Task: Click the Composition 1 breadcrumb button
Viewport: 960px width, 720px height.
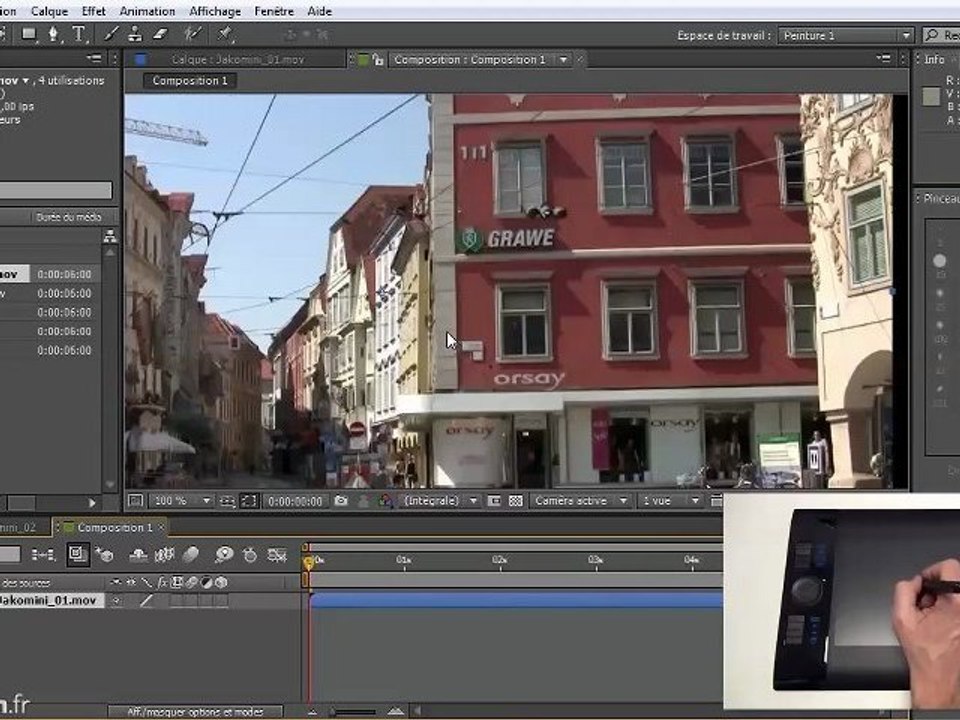Action: [x=190, y=80]
